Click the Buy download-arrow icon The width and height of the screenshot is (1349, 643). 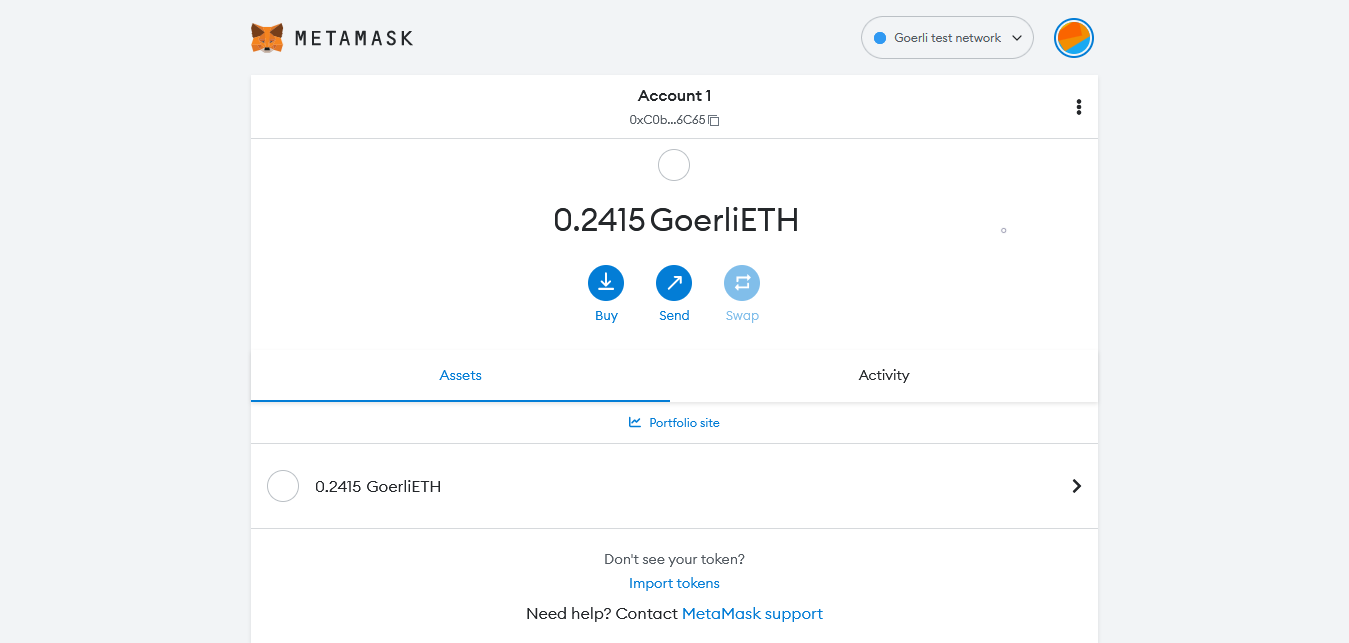click(x=606, y=283)
